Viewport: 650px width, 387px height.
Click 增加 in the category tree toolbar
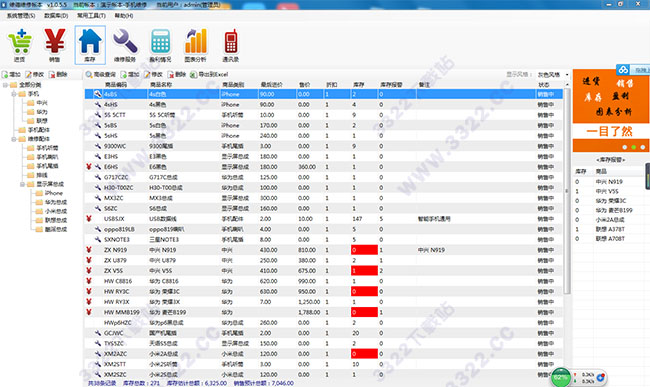pyautogui.click(x=11, y=75)
